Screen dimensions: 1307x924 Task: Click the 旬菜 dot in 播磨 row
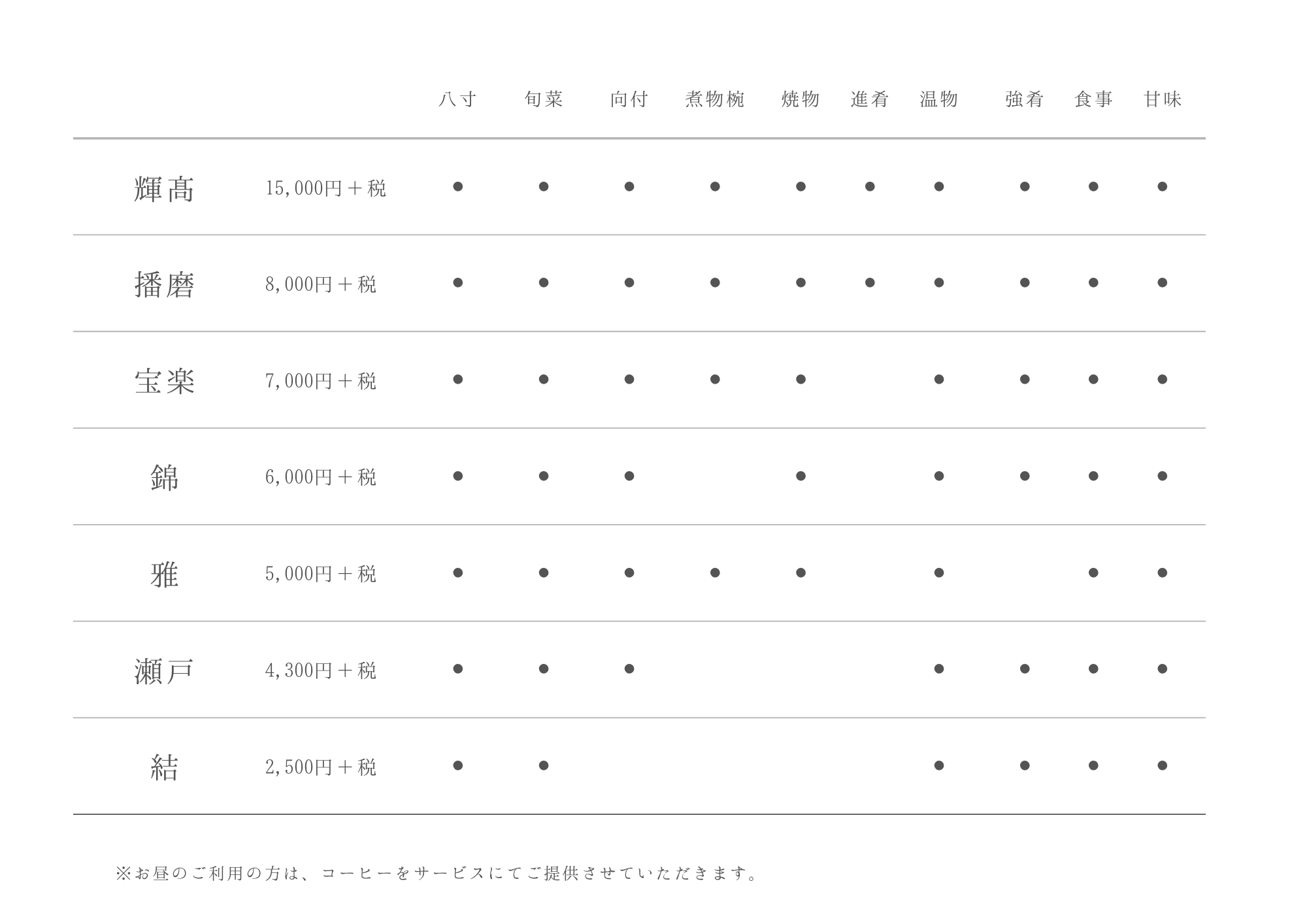(544, 282)
